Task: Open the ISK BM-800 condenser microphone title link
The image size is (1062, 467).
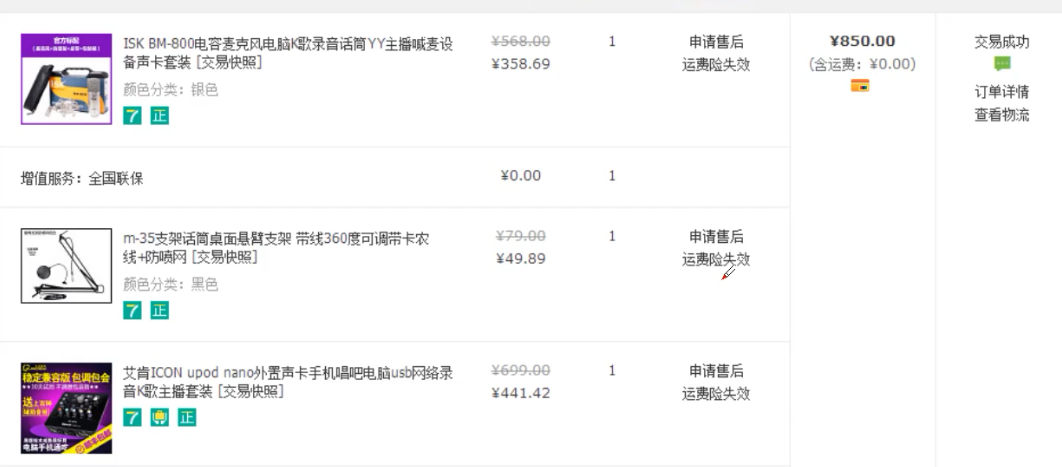Action: pyautogui.click(x=288, y=53)
